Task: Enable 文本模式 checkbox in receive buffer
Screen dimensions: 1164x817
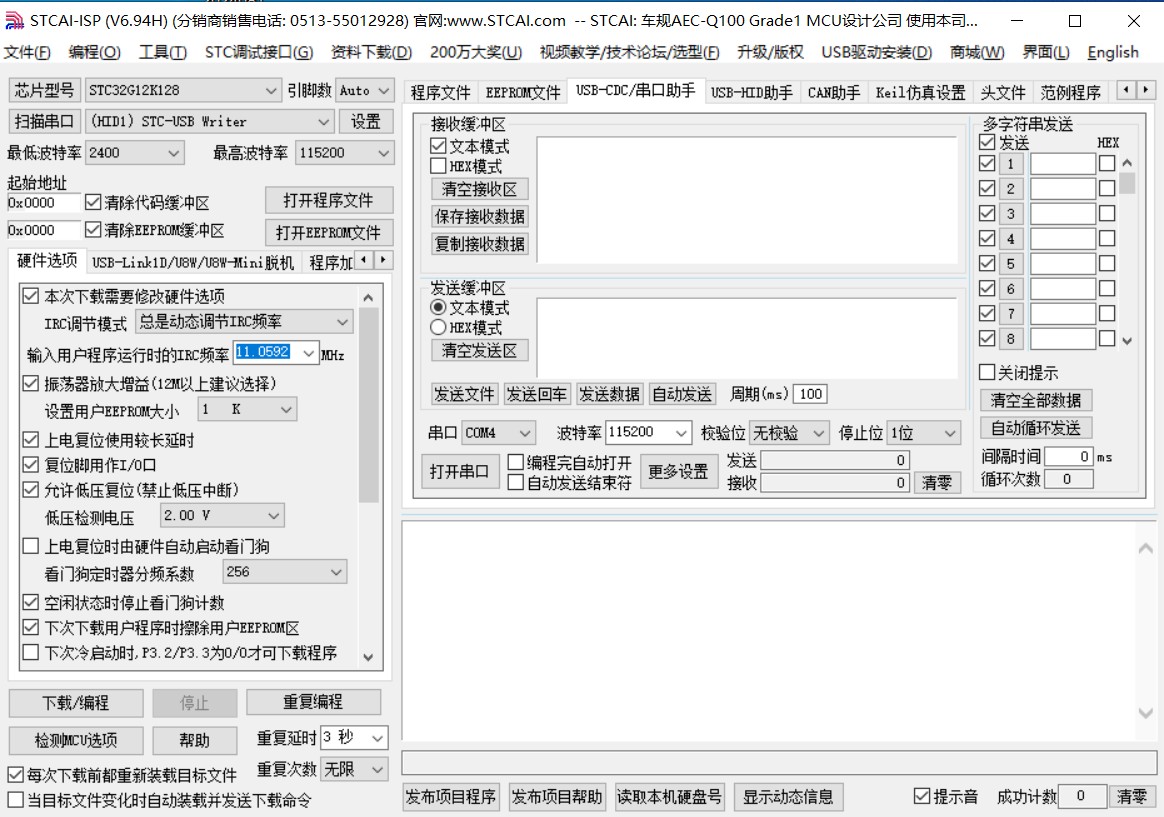Action: point(438,146)
